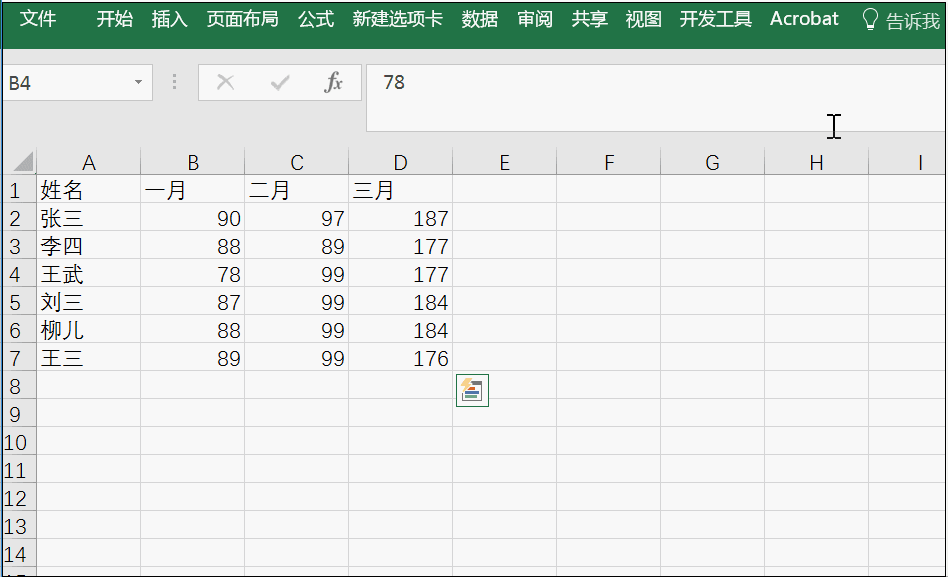Select the name cell 李四
Image resolution: width=948 pixels, height=577 pixels.
click(89, 246)
